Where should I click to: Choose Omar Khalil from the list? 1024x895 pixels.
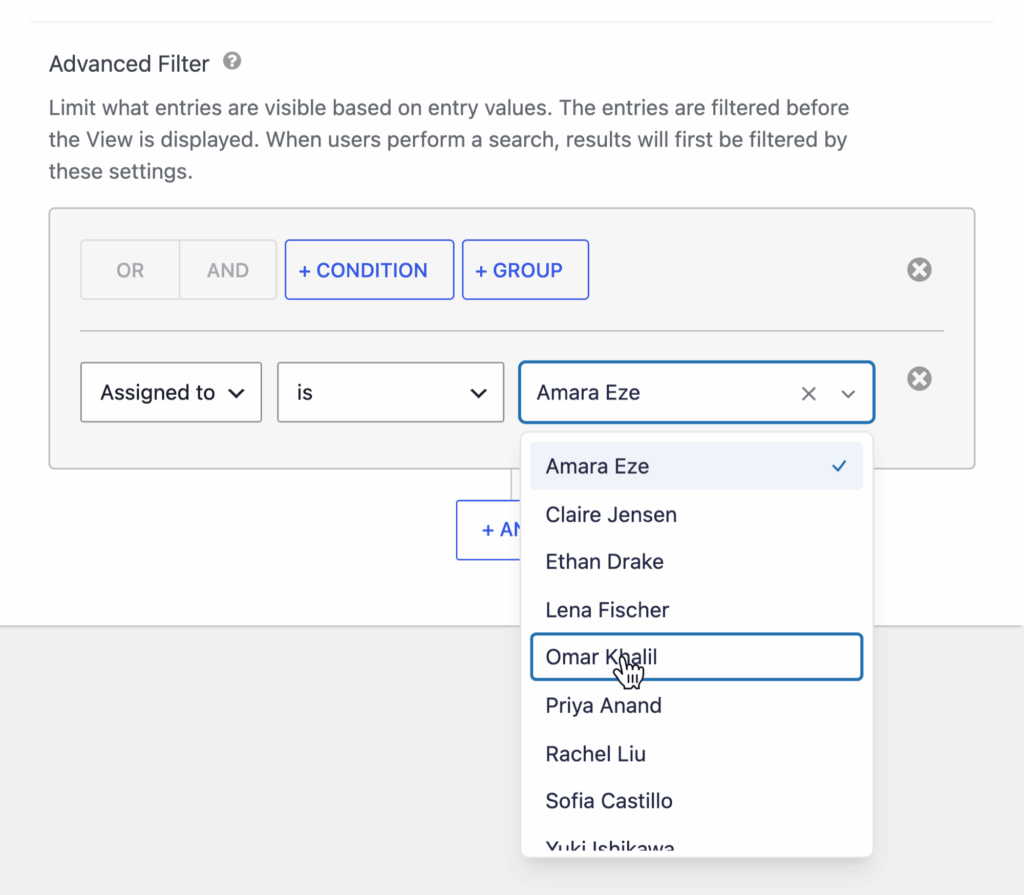click(697, 657)
